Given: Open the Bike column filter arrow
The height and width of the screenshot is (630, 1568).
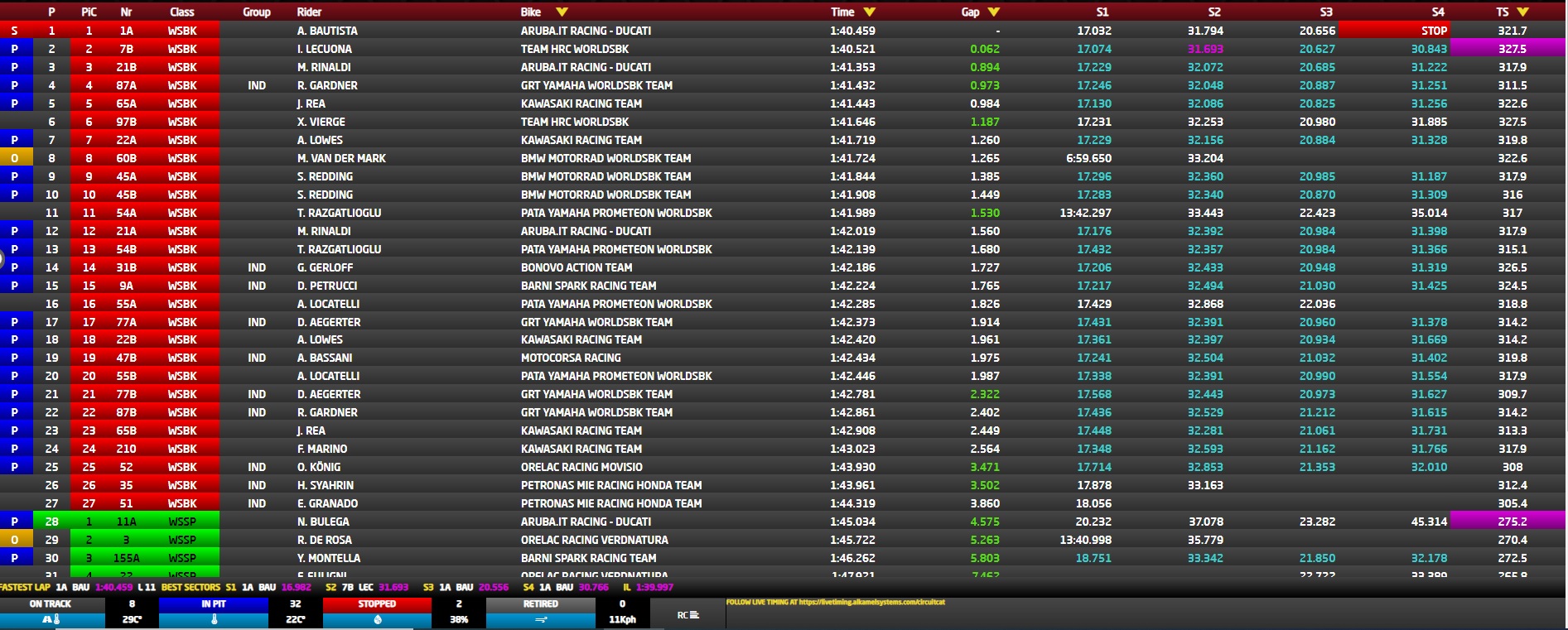Looking at the screenshot, I should 562,12.
